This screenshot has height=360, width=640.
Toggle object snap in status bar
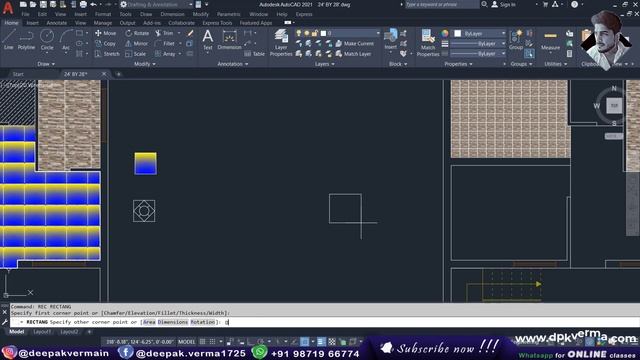coord(304,342)
